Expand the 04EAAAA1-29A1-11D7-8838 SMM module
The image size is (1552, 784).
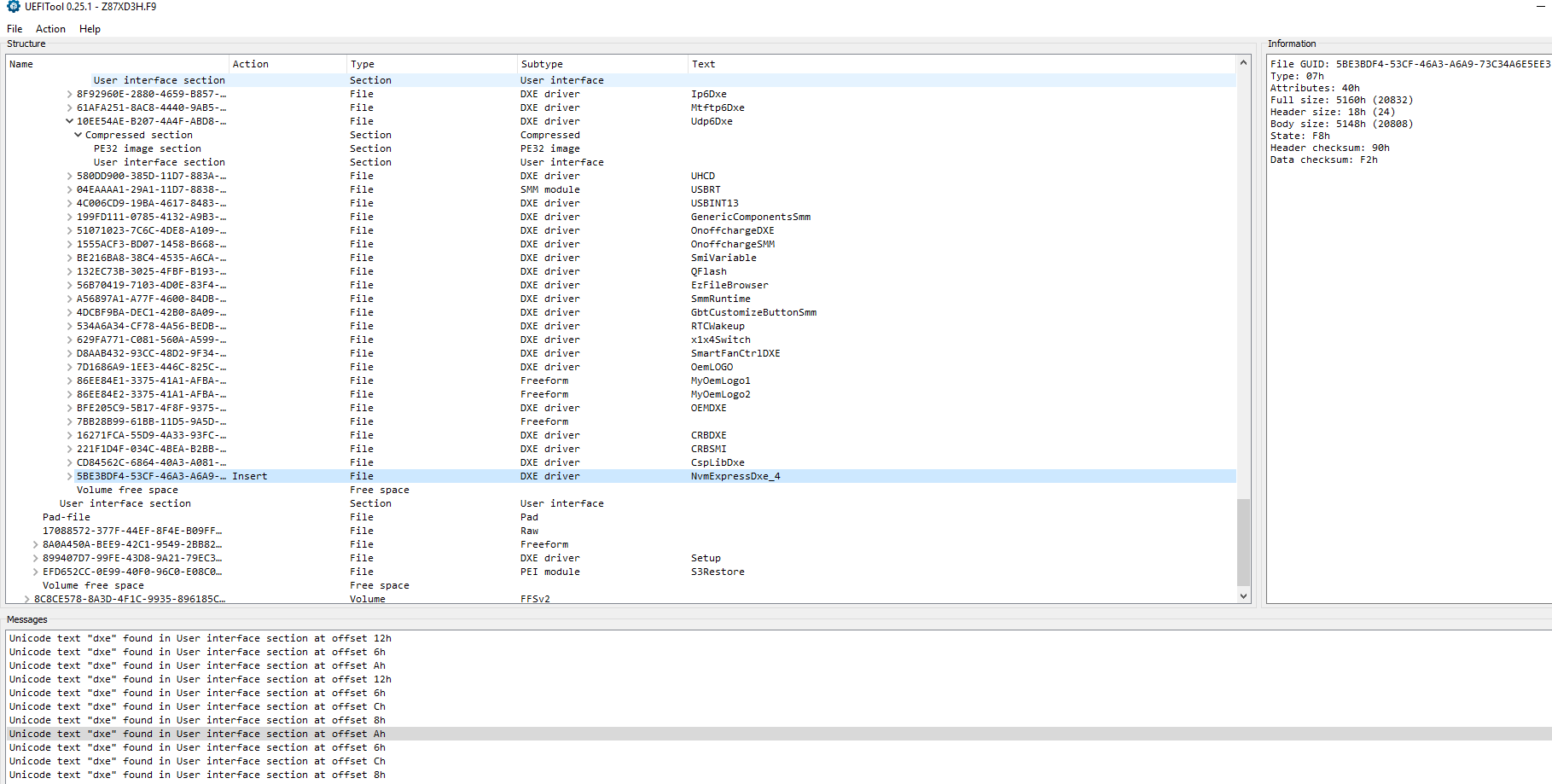69,190
